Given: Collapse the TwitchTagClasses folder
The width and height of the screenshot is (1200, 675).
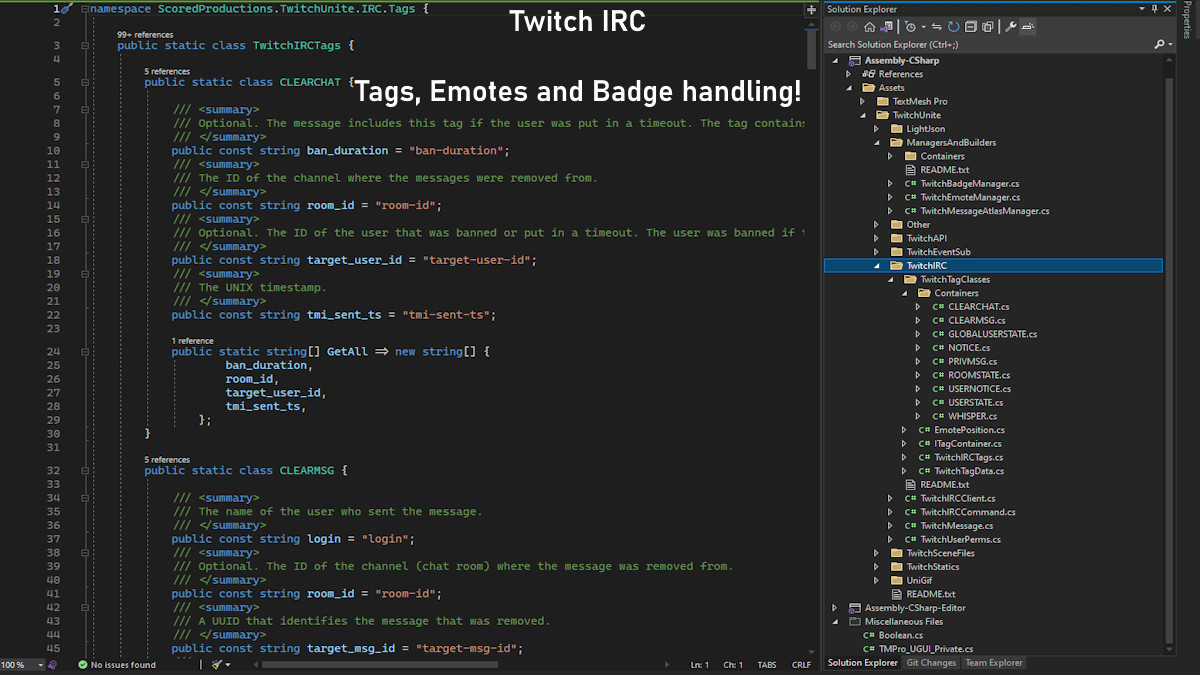Looking at the screenshot, I should pos(890,280).
